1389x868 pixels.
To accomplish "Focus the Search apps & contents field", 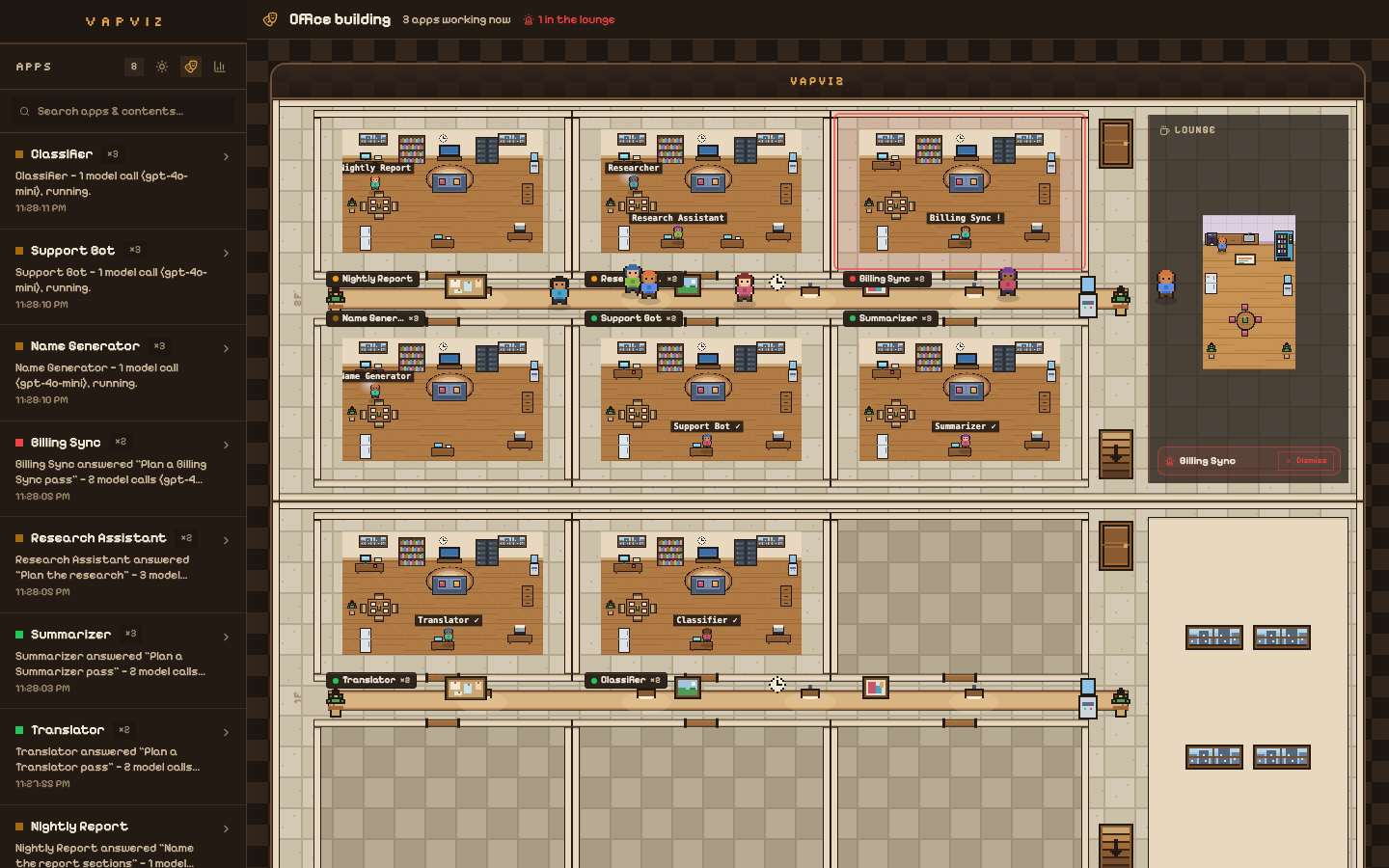I will click(x=123, y=112).
